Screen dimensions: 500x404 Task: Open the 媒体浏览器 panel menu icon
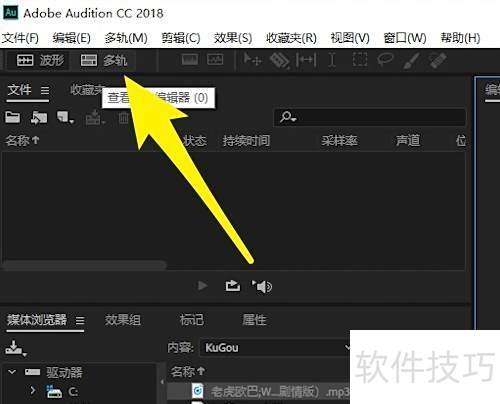[80, 321]
